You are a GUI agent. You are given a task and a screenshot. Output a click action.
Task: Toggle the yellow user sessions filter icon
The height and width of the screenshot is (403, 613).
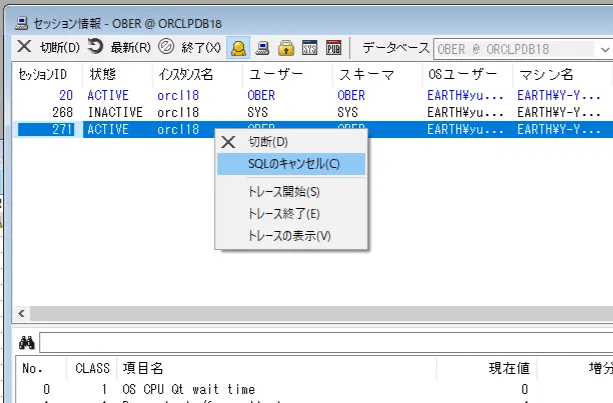click(238, 48)
